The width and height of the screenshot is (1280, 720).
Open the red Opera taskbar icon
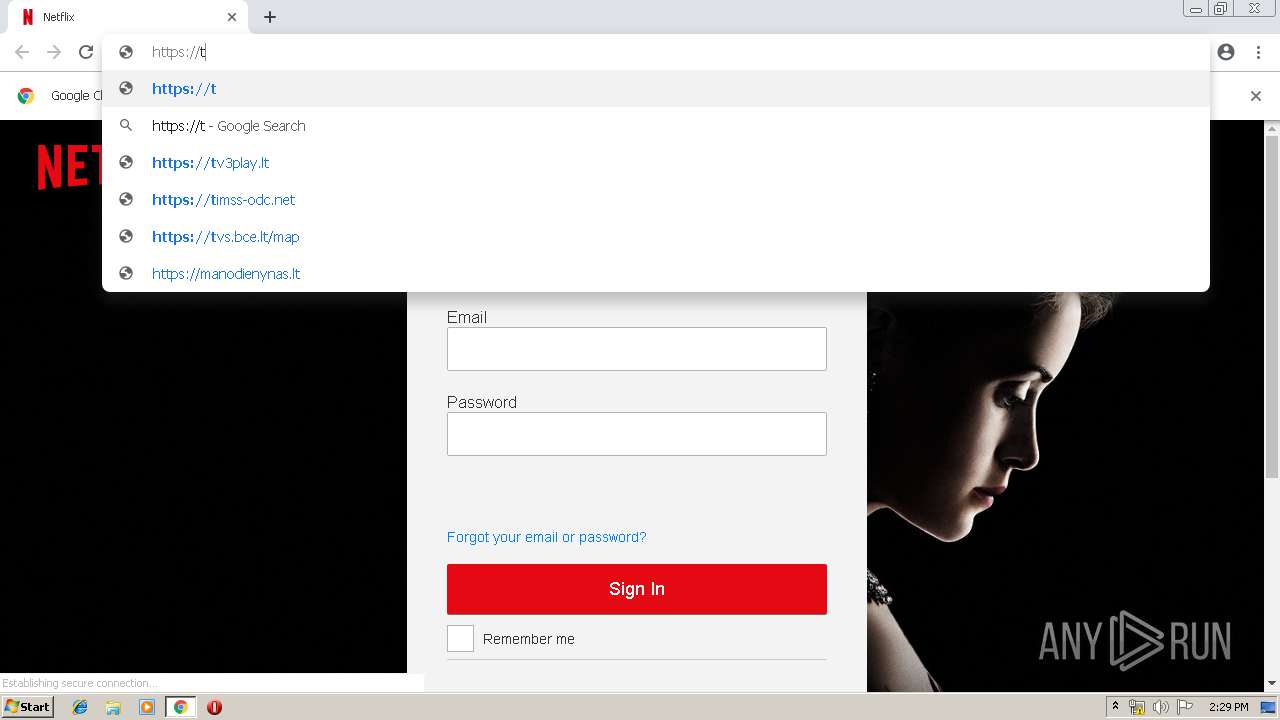pos(214,707)
